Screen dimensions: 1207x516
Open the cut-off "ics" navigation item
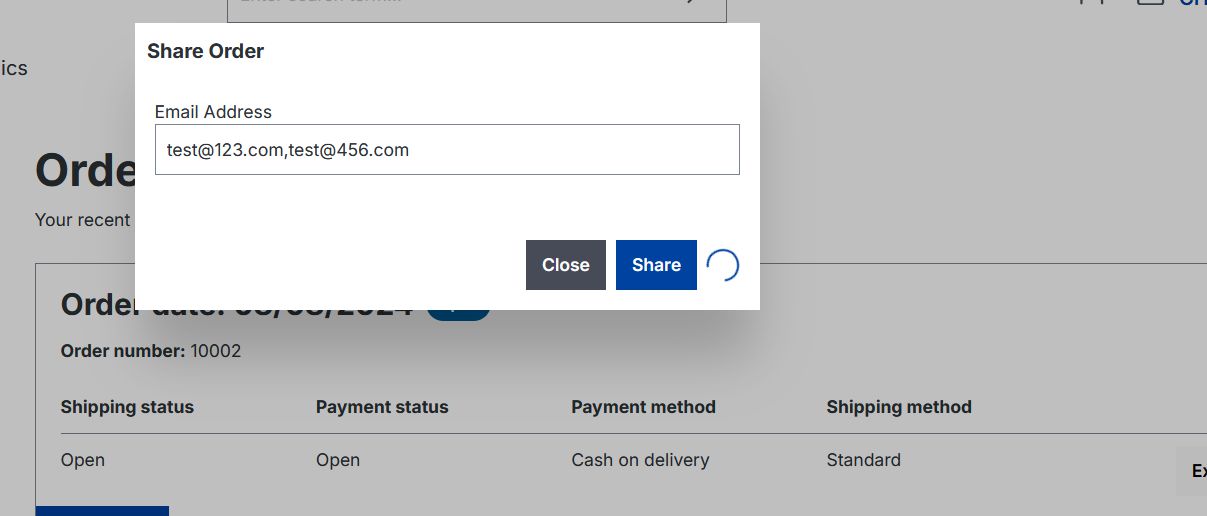click(x=14, y=68)
